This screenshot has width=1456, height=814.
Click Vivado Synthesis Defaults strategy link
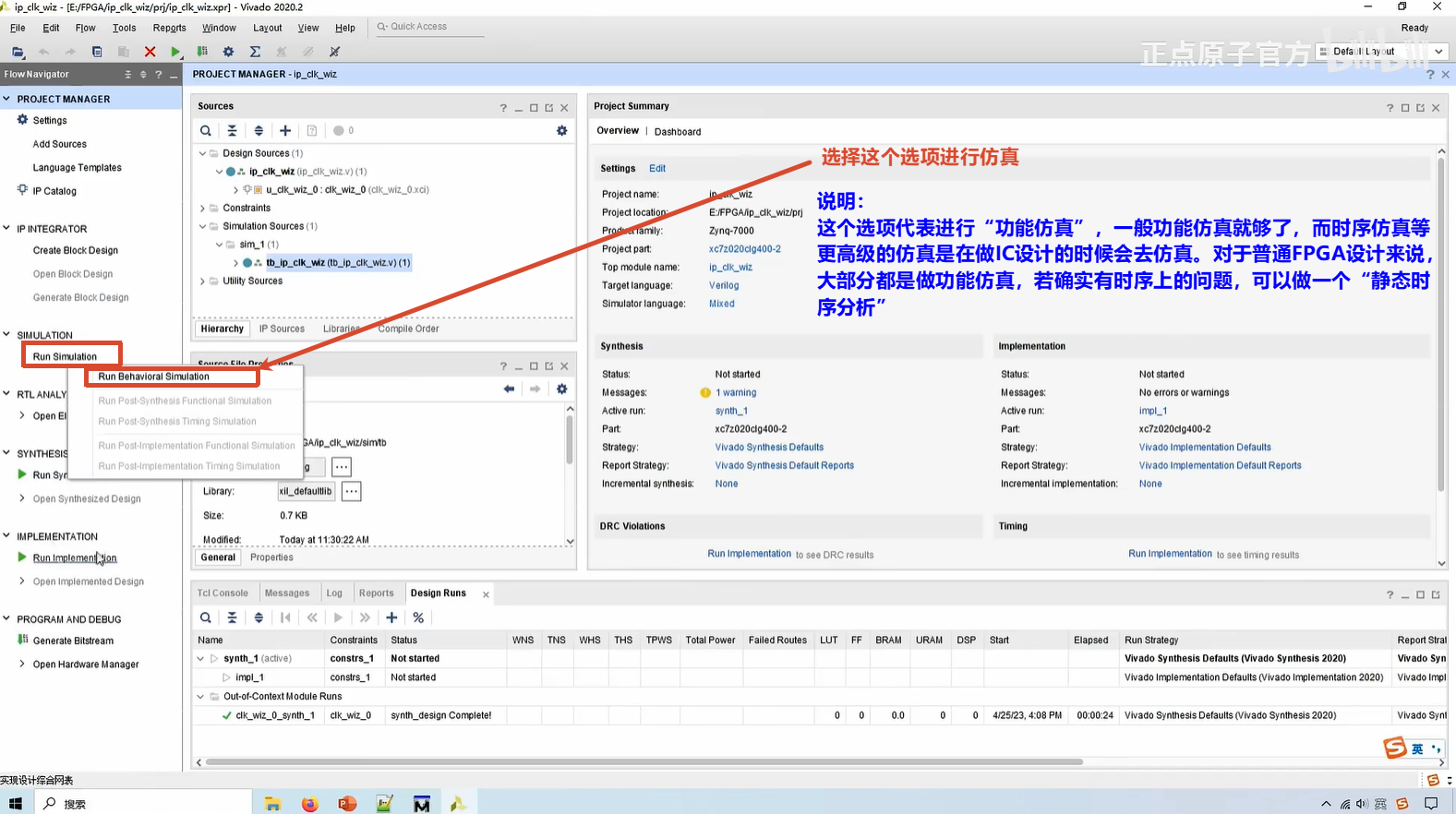[x=769, y=448]
